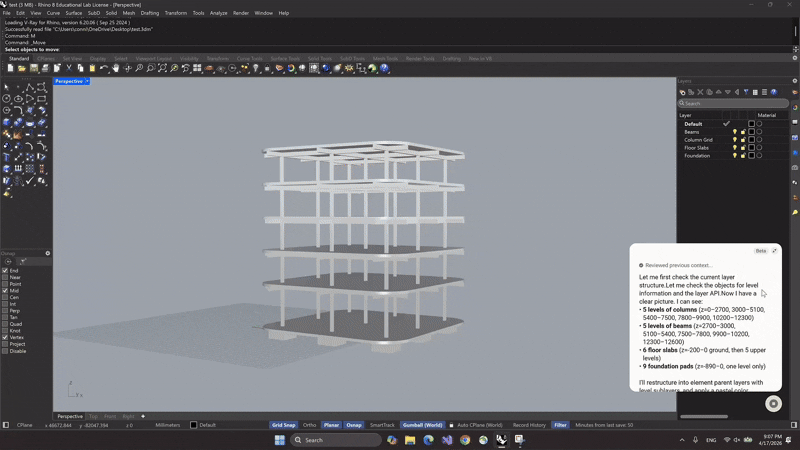The image size is (800, 450).
Task: Toggle the Grid Snap status button
Action: click(283, 425)
